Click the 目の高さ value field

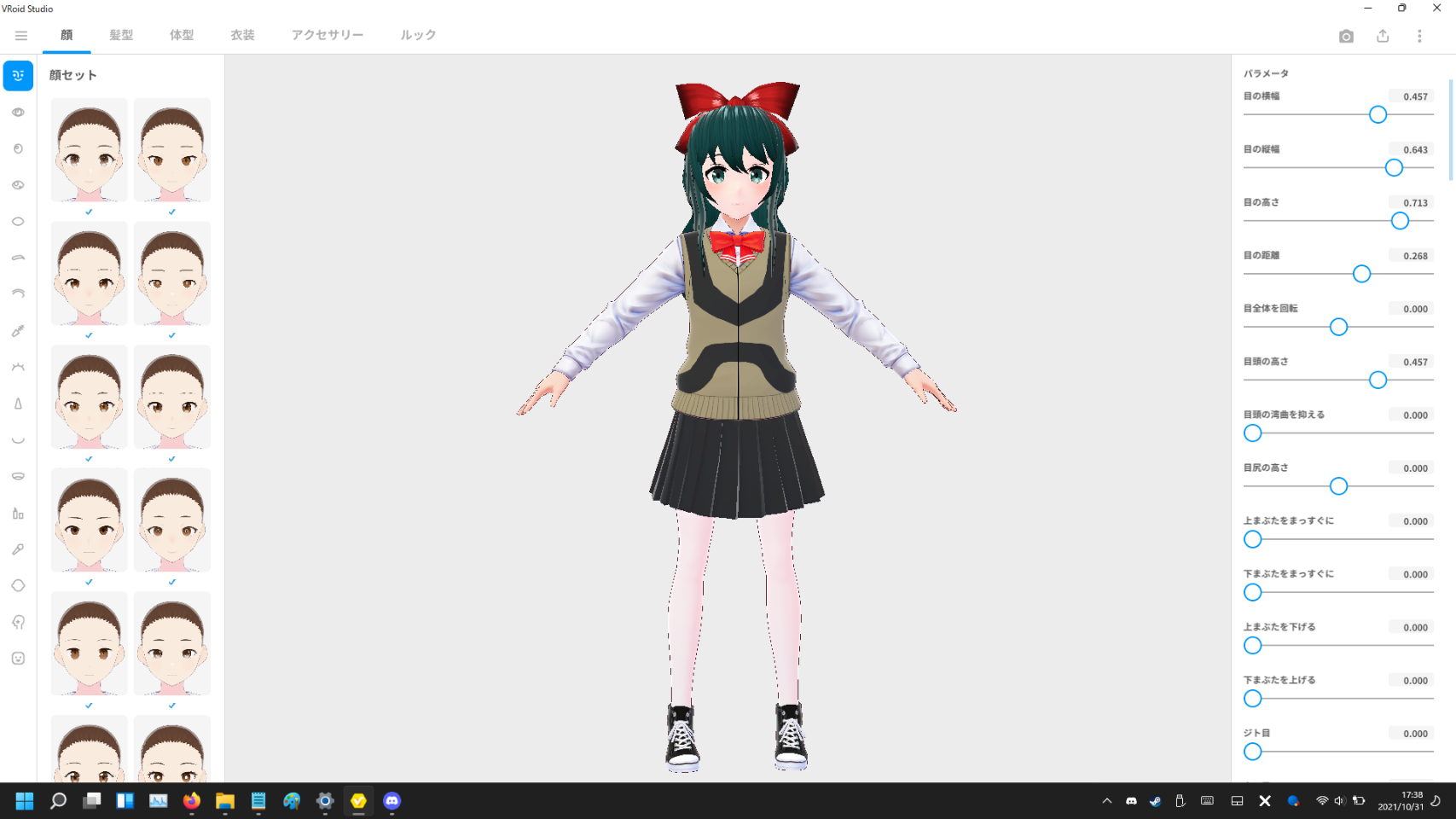1413,203
